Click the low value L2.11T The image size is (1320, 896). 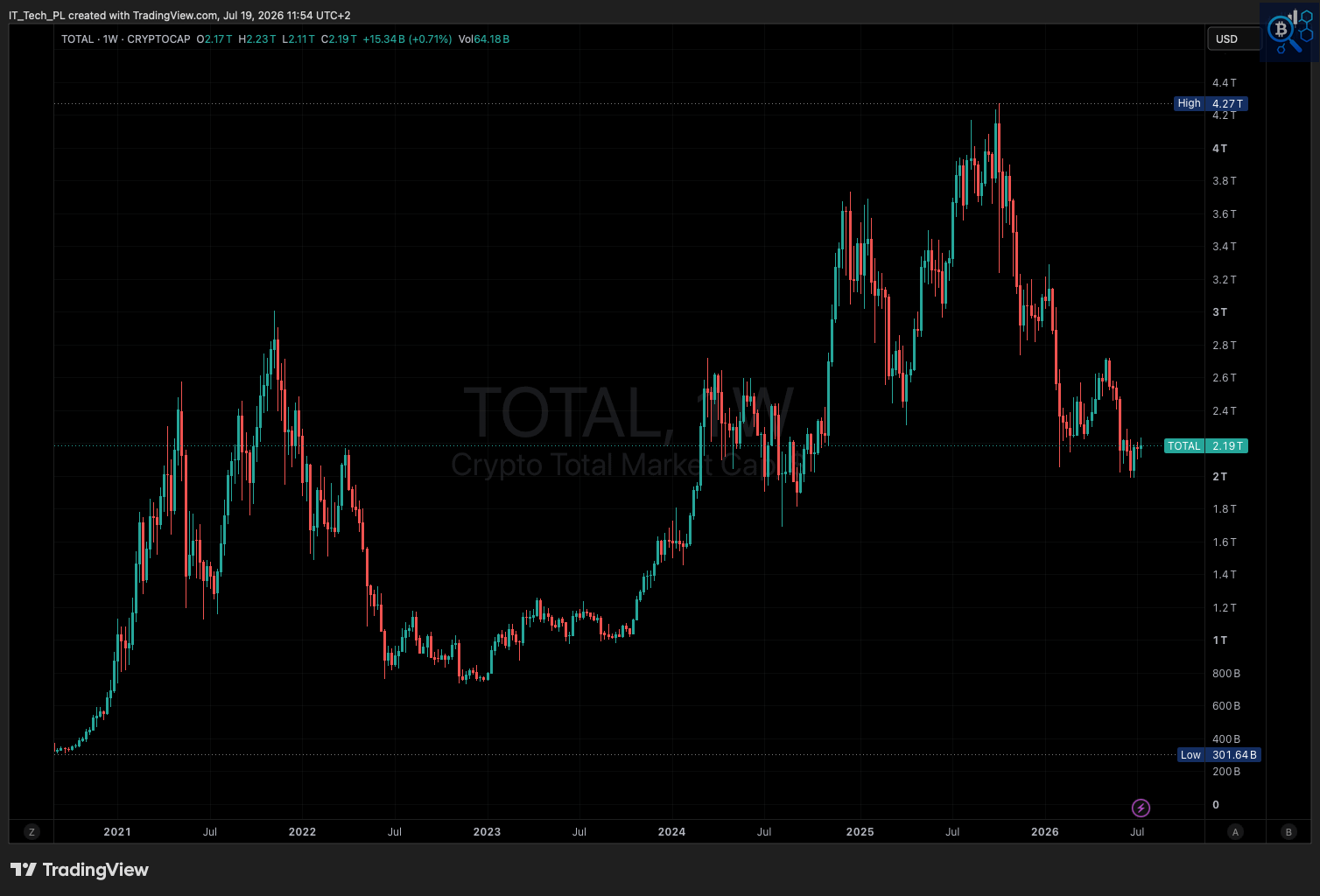coord(298,39)
